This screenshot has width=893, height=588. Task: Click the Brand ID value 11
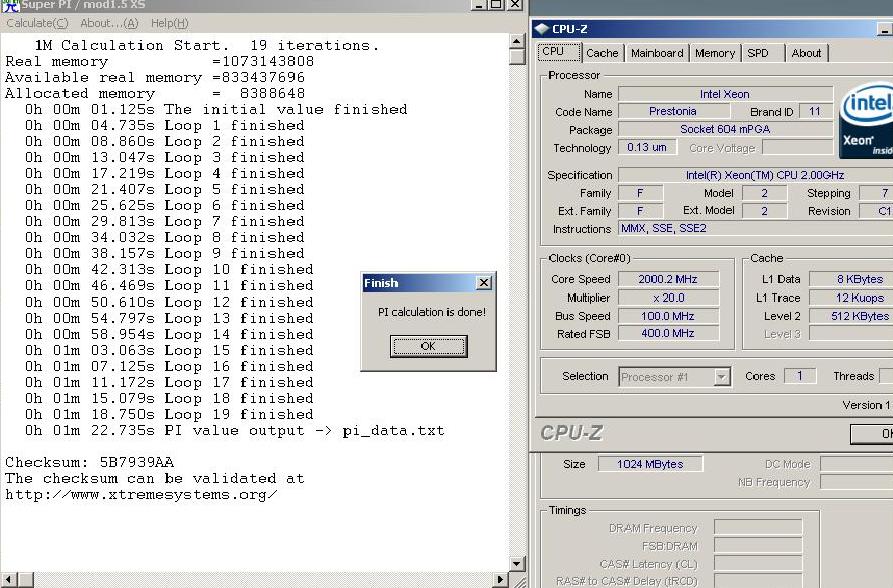point(815,111)
